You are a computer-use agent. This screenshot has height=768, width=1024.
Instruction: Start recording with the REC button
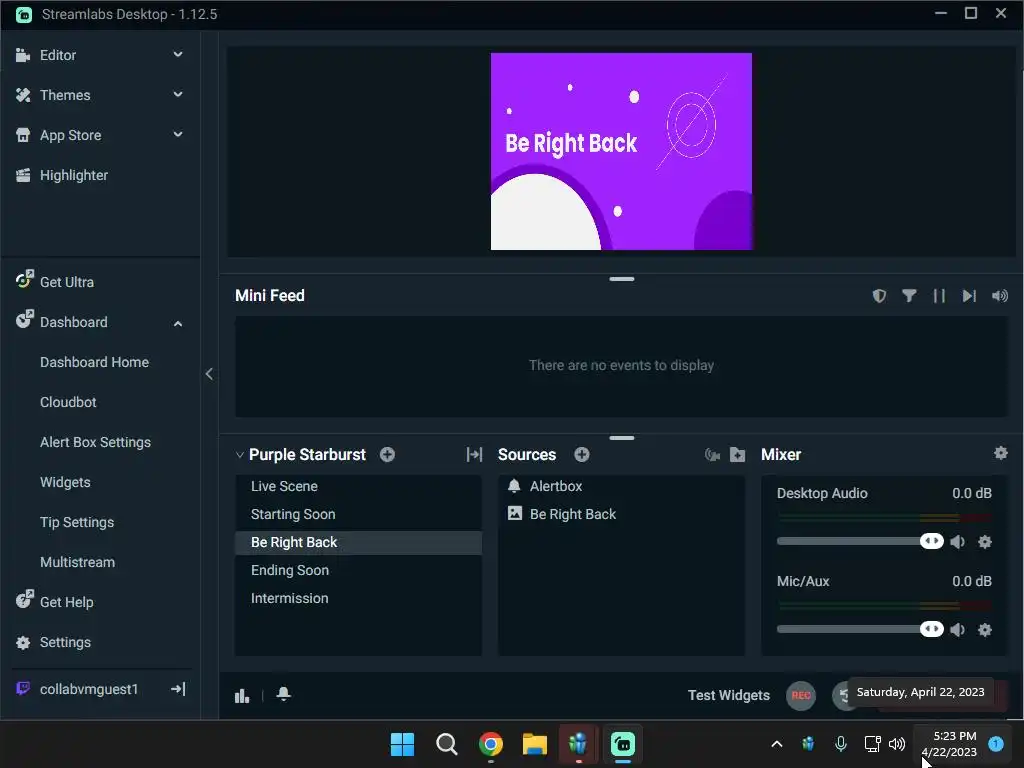(801, 696)
